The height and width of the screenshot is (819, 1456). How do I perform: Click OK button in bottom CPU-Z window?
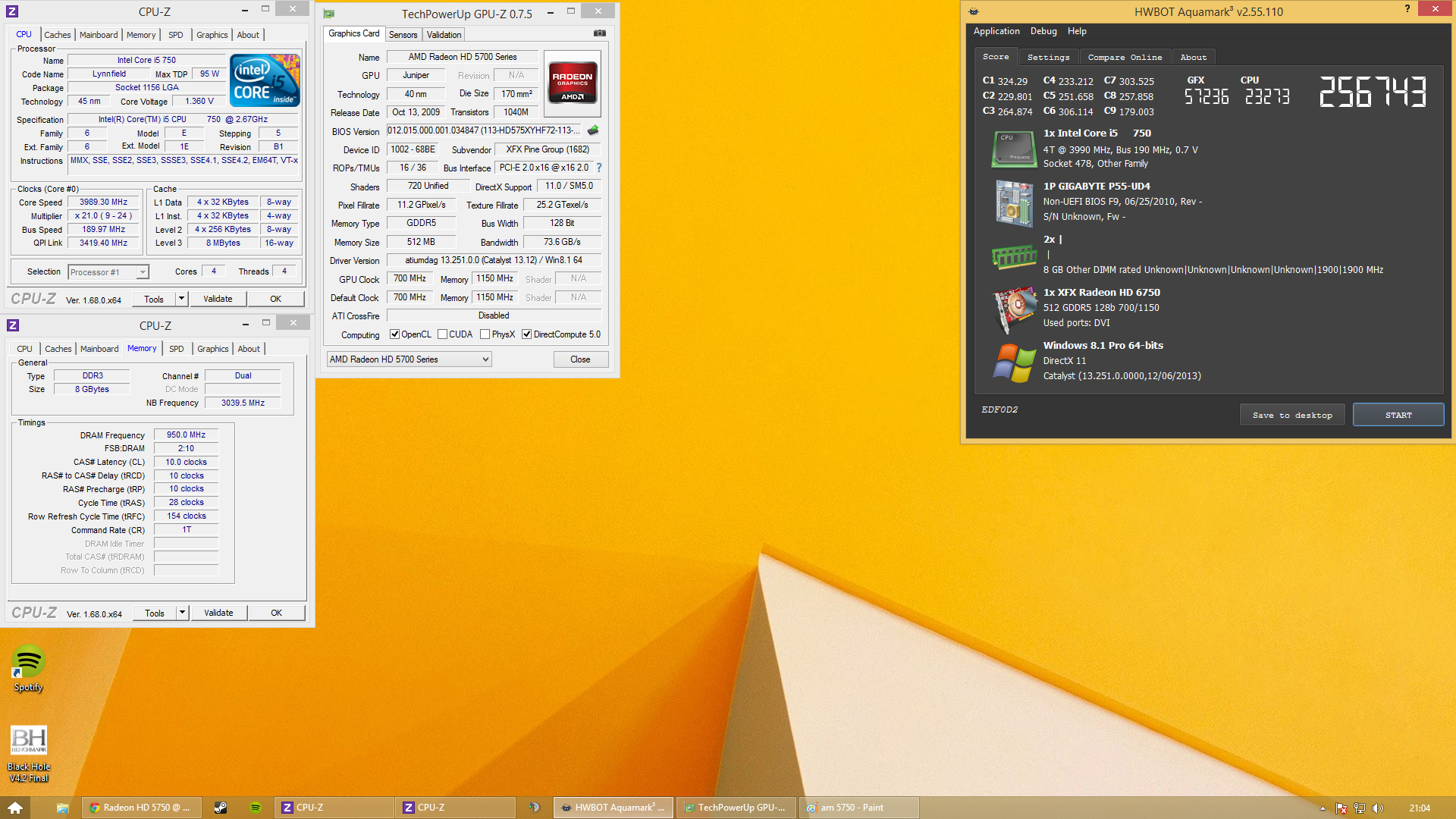tap(276, 613)
